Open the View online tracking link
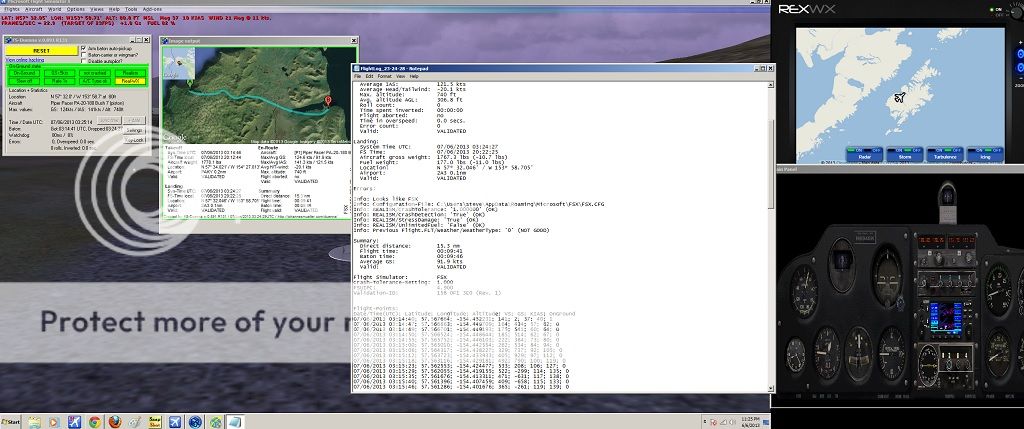This screenshot has height=429, width=1024. [25, 60]
